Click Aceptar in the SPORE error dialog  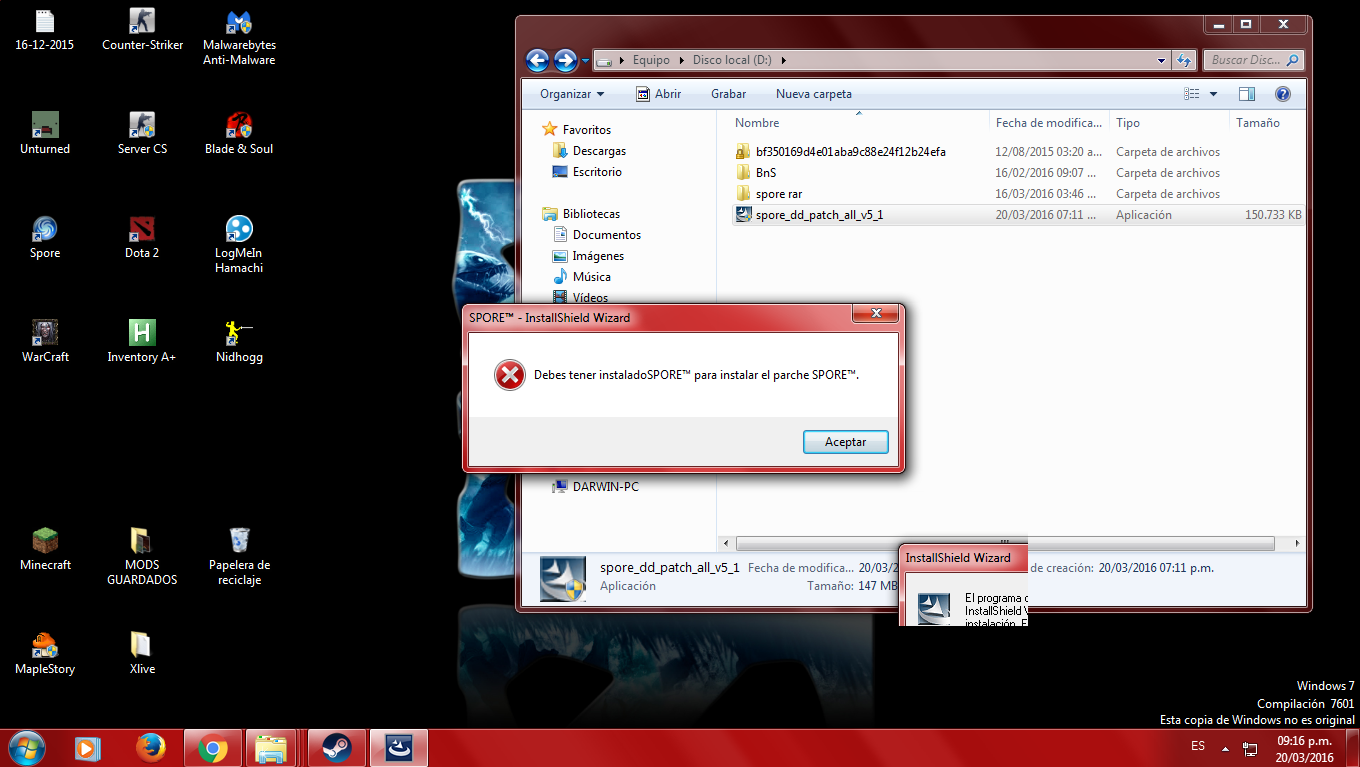845,442
